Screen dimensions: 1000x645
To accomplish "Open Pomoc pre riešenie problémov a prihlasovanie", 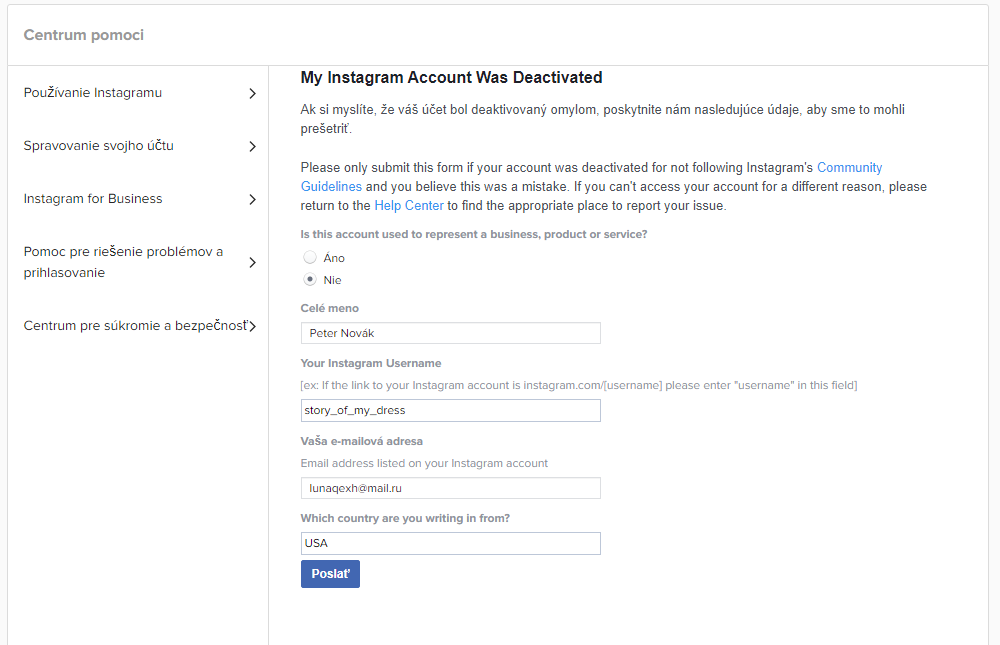I will point(123,262).
